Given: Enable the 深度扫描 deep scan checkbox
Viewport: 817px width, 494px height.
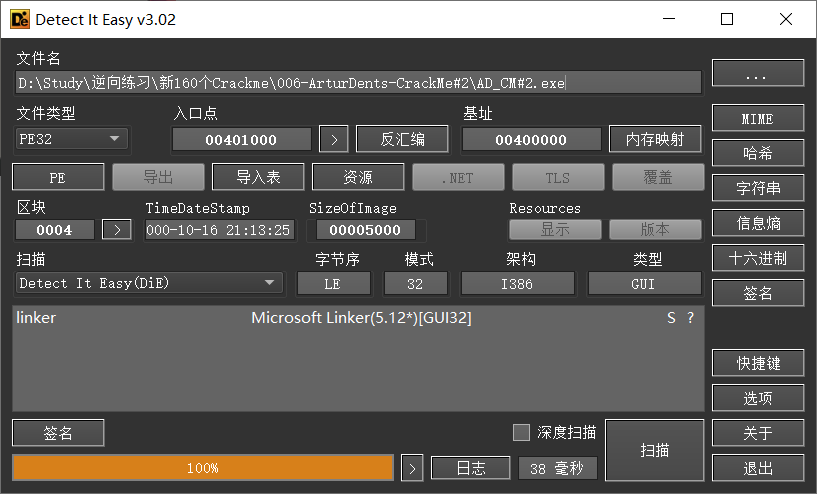Looking at the screenshot, I should [x=521, y=433].
